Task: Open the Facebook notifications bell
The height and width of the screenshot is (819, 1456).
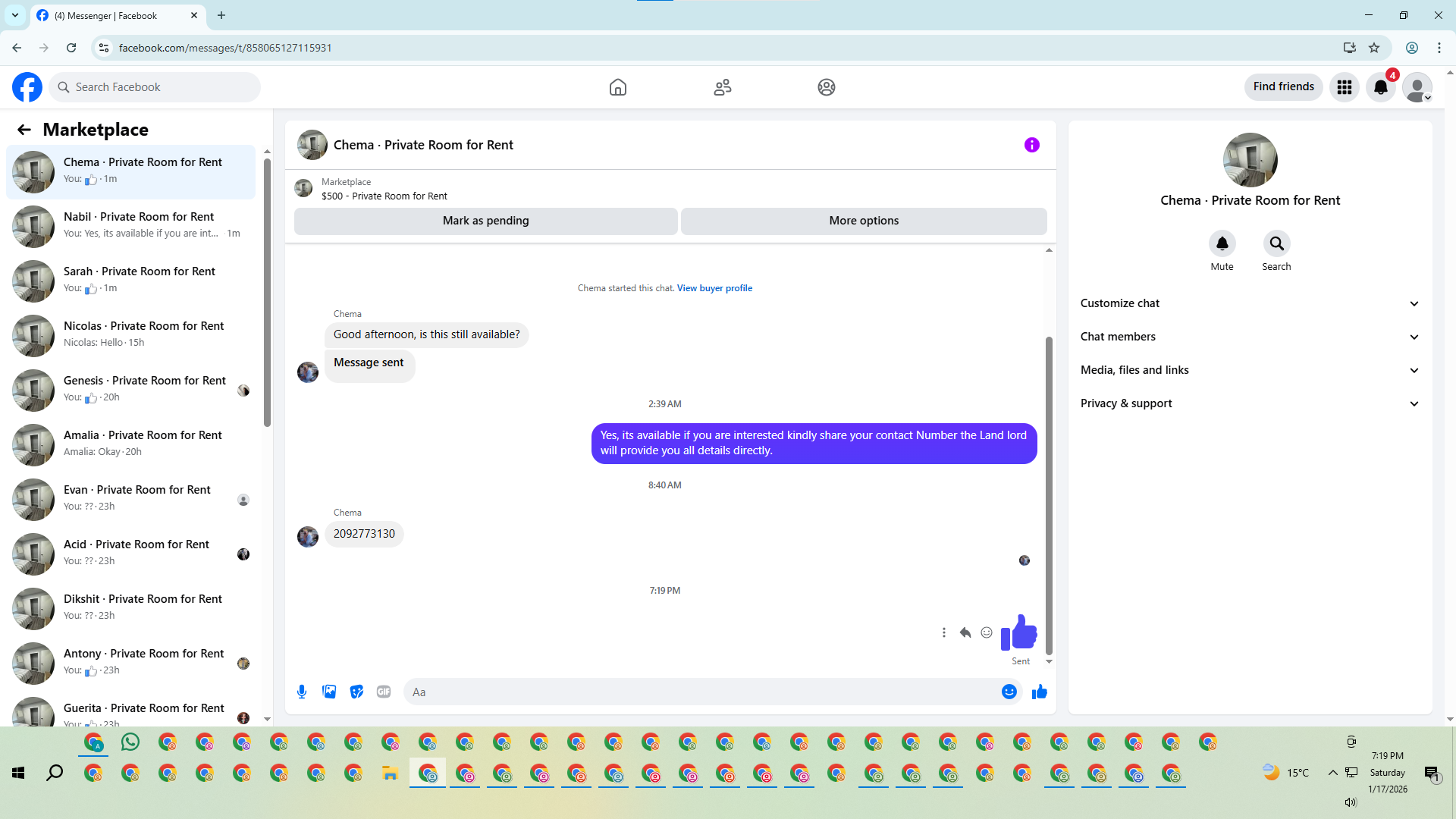Action: pos(1380,87)
